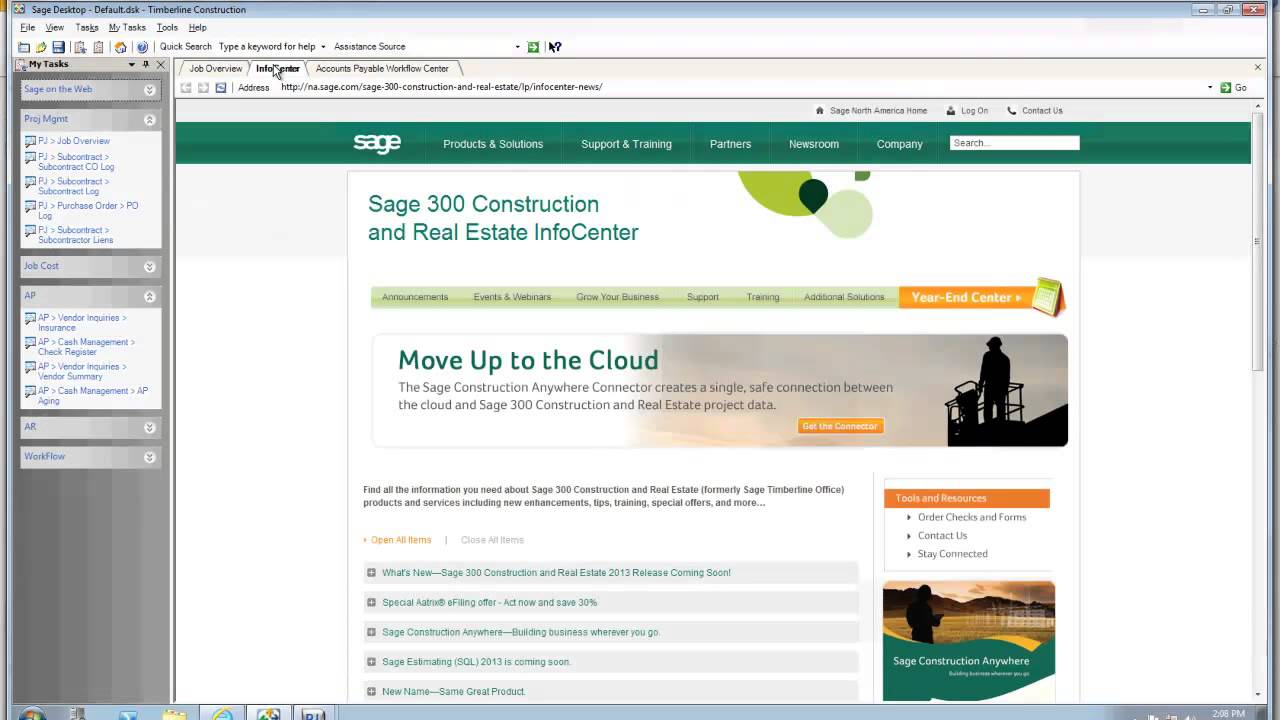
Task: Click the Sage logo in green banner
Action: (377, 143)
